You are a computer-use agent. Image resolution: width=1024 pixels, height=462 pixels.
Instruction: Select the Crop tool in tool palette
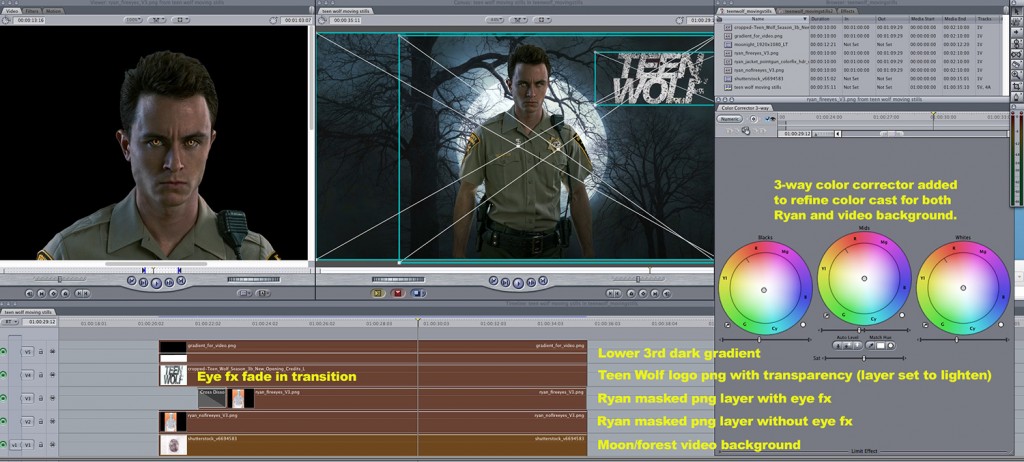point(1017,86)
